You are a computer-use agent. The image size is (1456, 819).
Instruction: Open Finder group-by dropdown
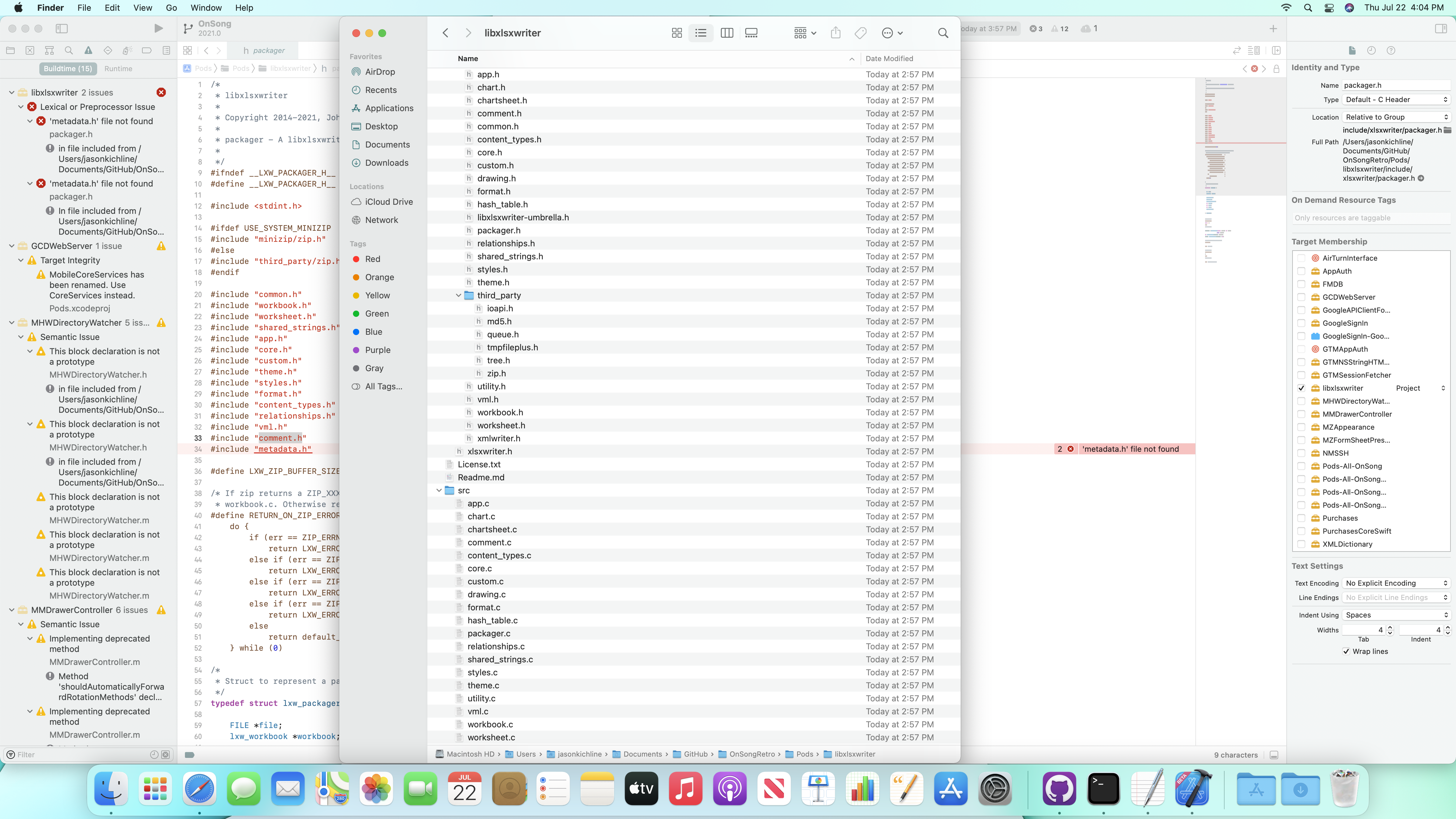pos(805,33)
